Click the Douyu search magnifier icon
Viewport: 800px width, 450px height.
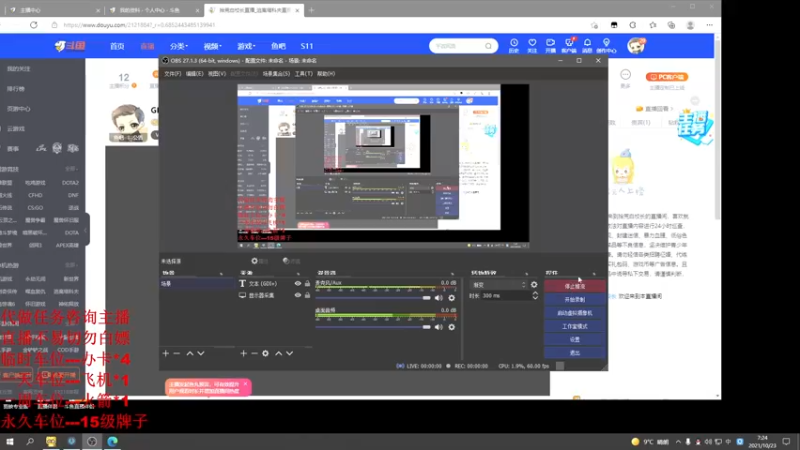(488, 46)
